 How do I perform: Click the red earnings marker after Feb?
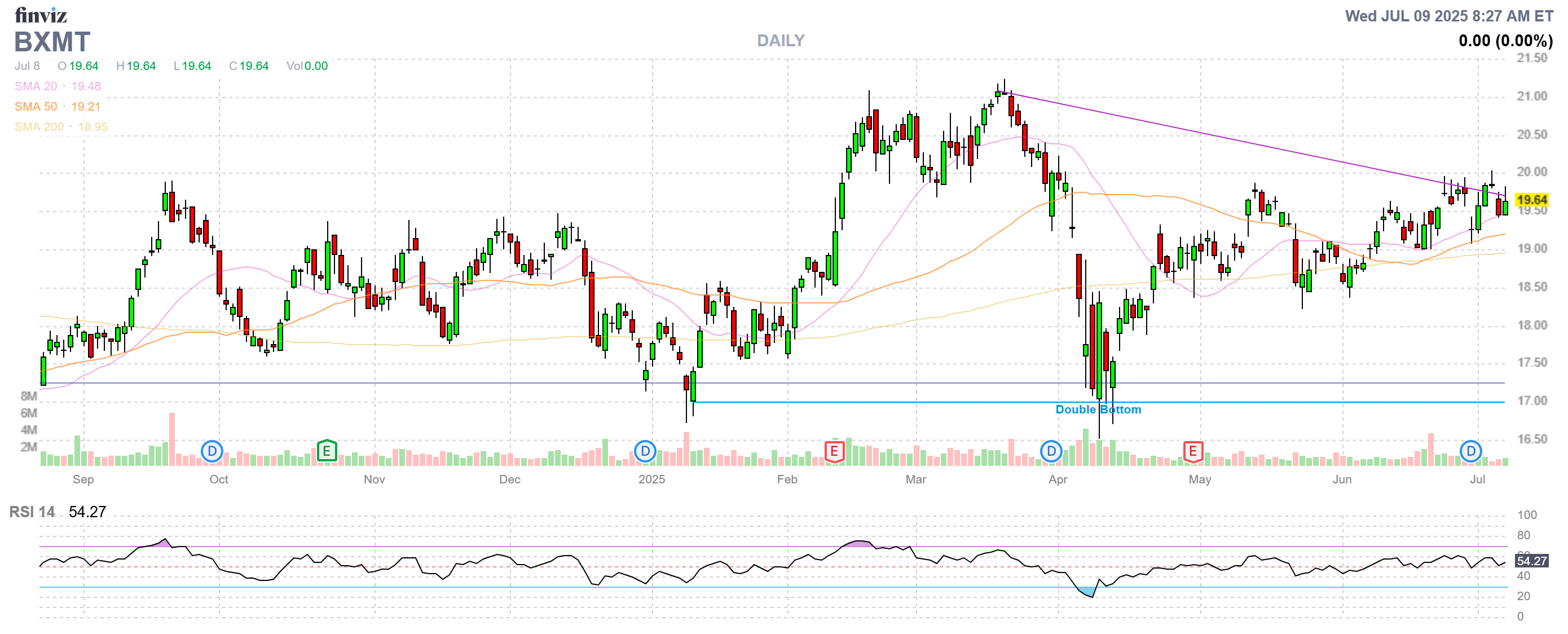(x=834, y=451)
